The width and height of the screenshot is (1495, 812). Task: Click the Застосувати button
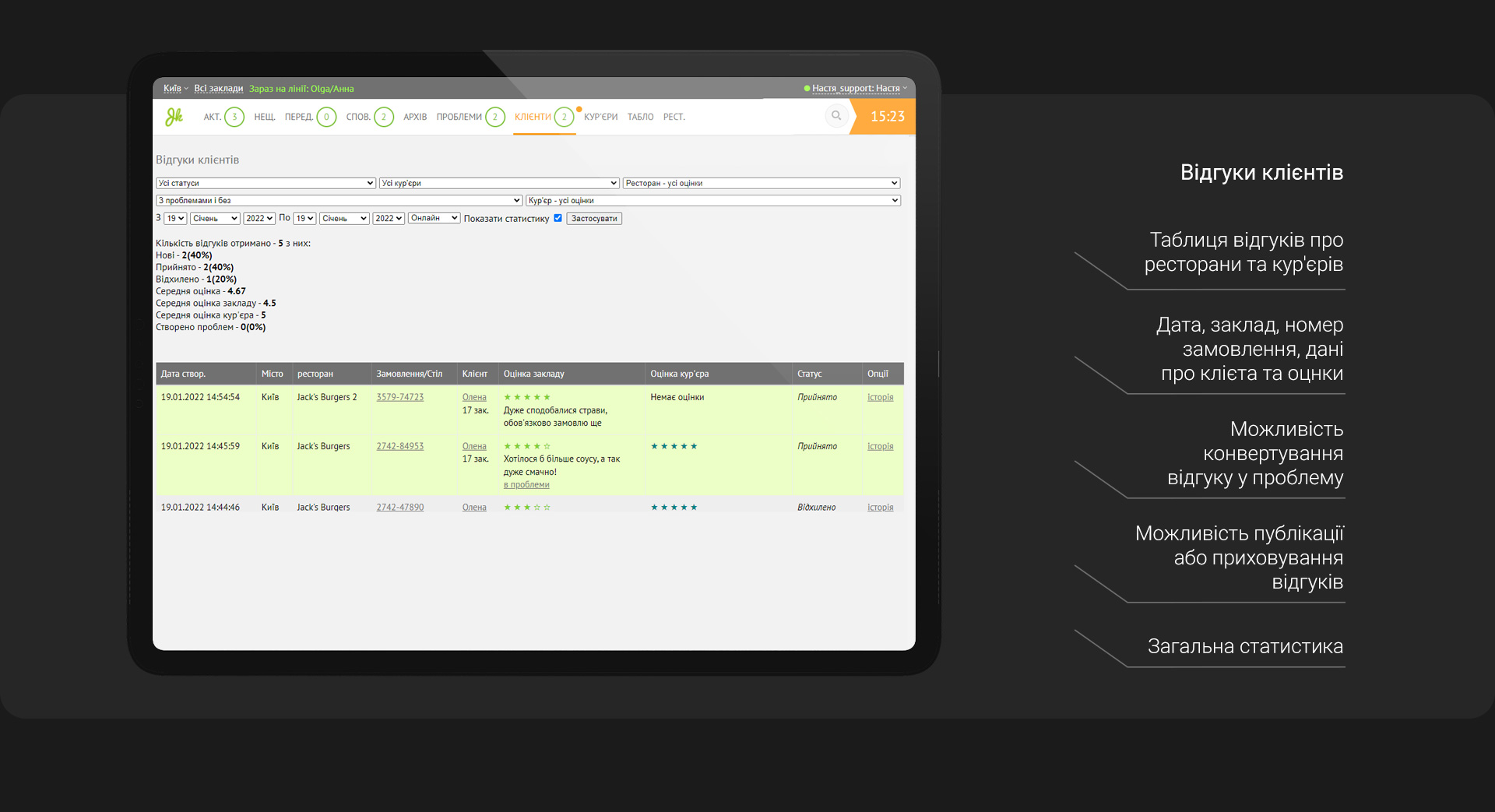tap(594, 219)
